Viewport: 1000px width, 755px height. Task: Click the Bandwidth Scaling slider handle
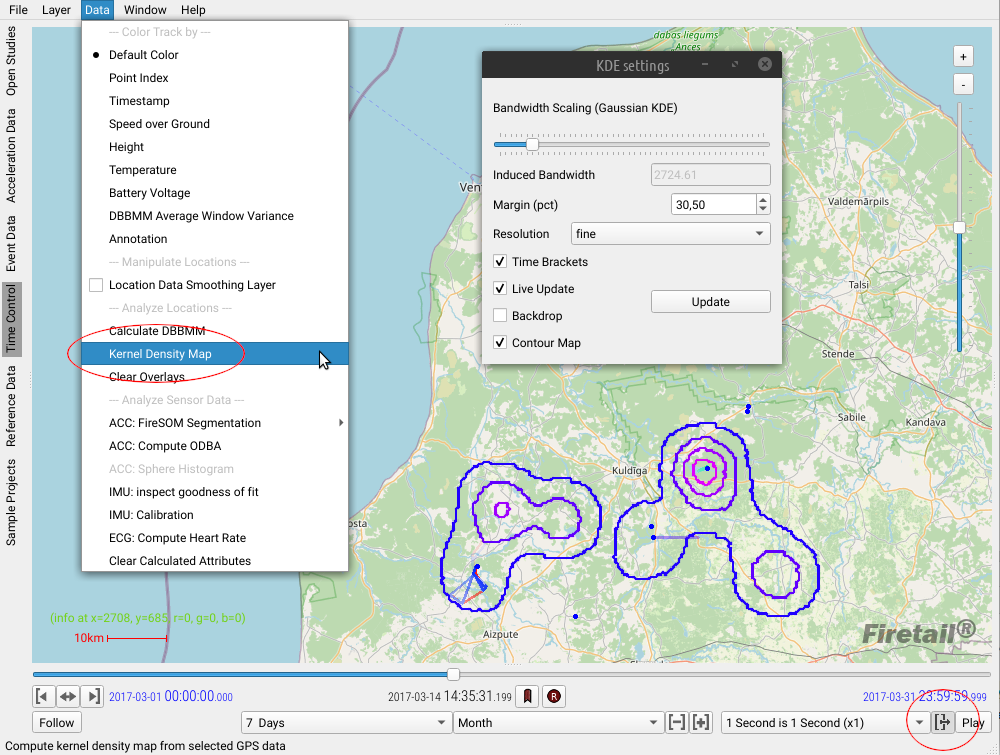(x=532, y=145)
